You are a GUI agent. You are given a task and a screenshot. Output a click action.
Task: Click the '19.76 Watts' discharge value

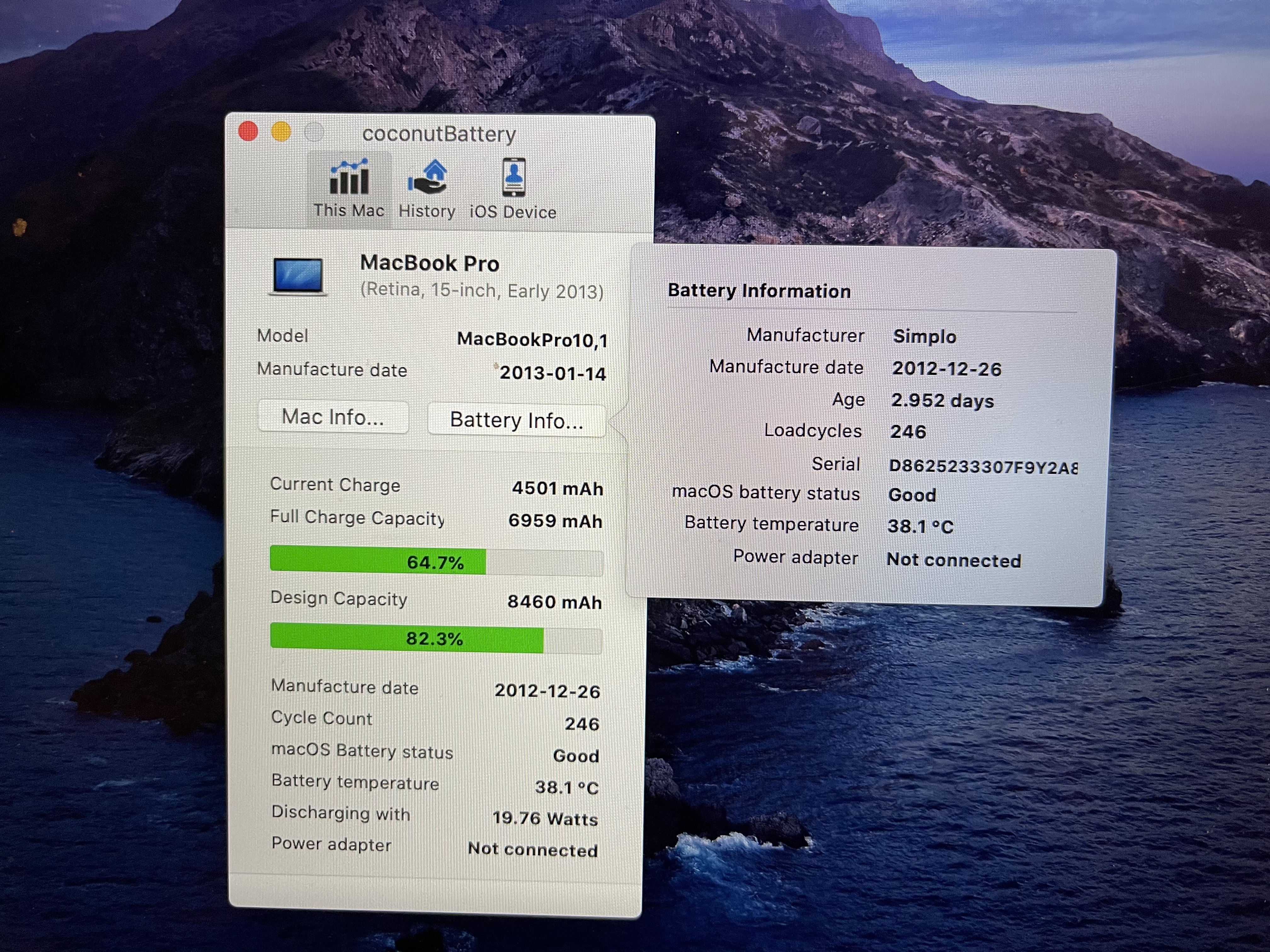pyautogui.click(x=546, y=818)
